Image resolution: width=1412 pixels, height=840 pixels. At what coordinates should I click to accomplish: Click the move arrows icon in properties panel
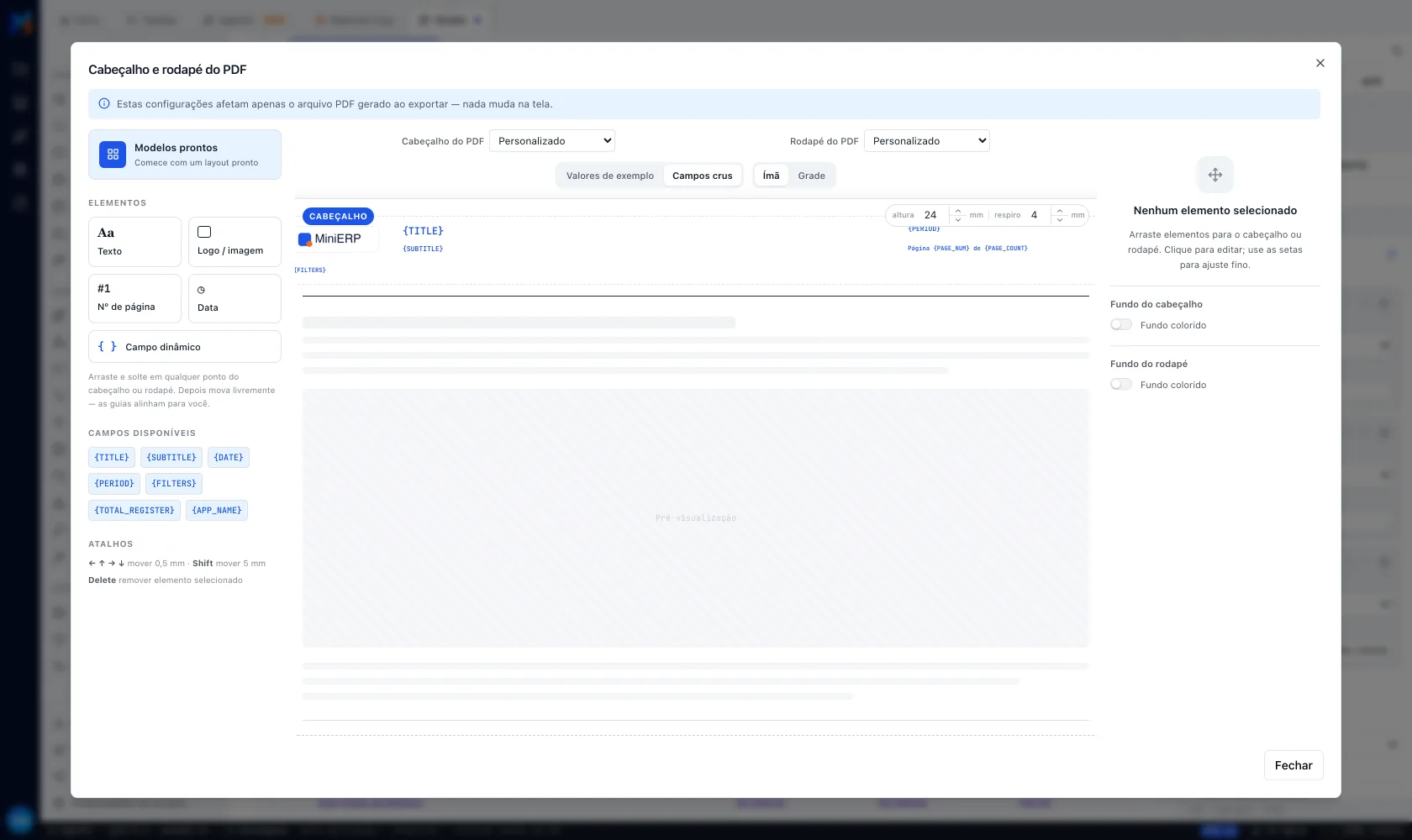pos(1215,175)
